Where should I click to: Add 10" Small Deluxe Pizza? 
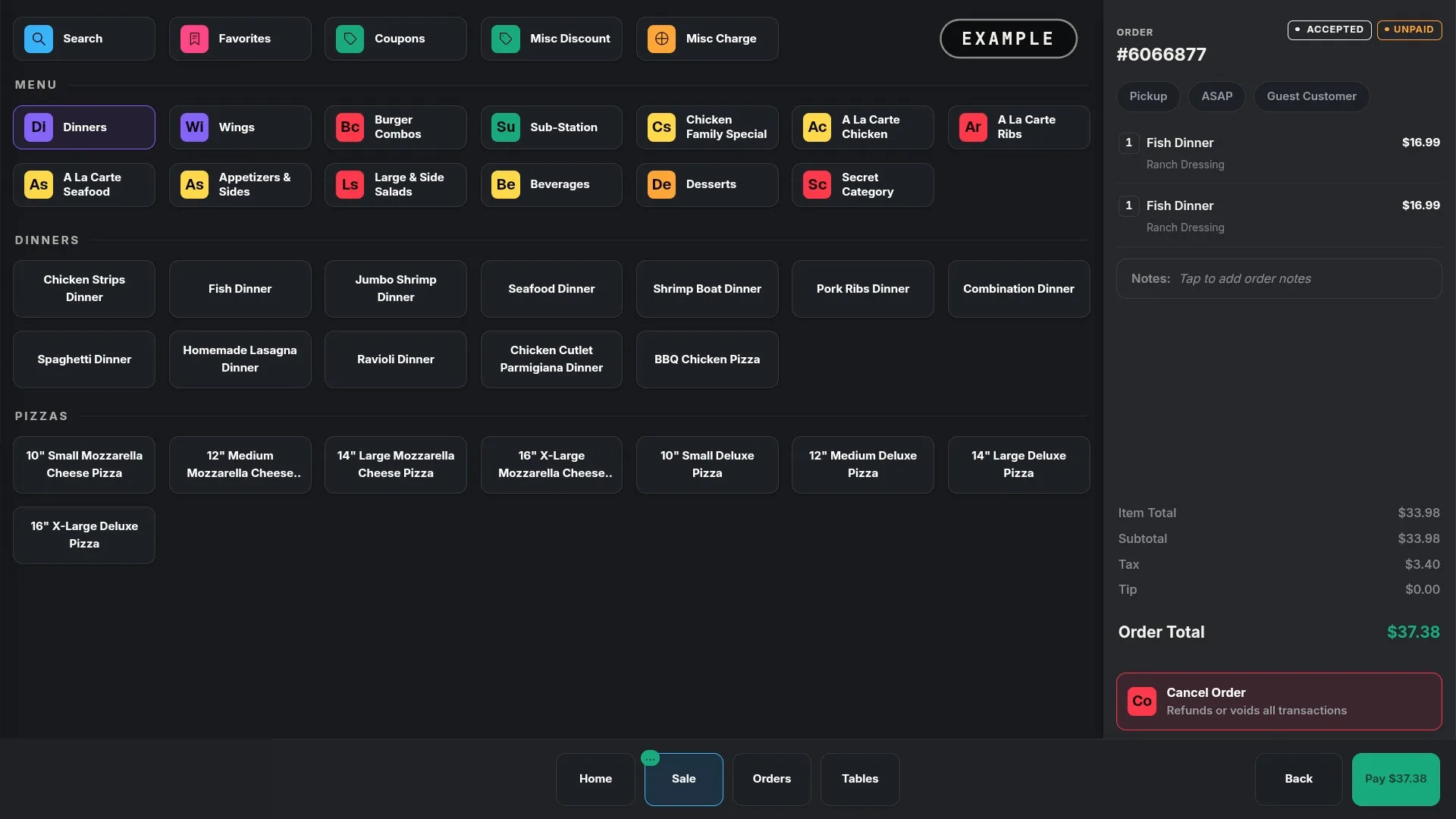point(707,465)
